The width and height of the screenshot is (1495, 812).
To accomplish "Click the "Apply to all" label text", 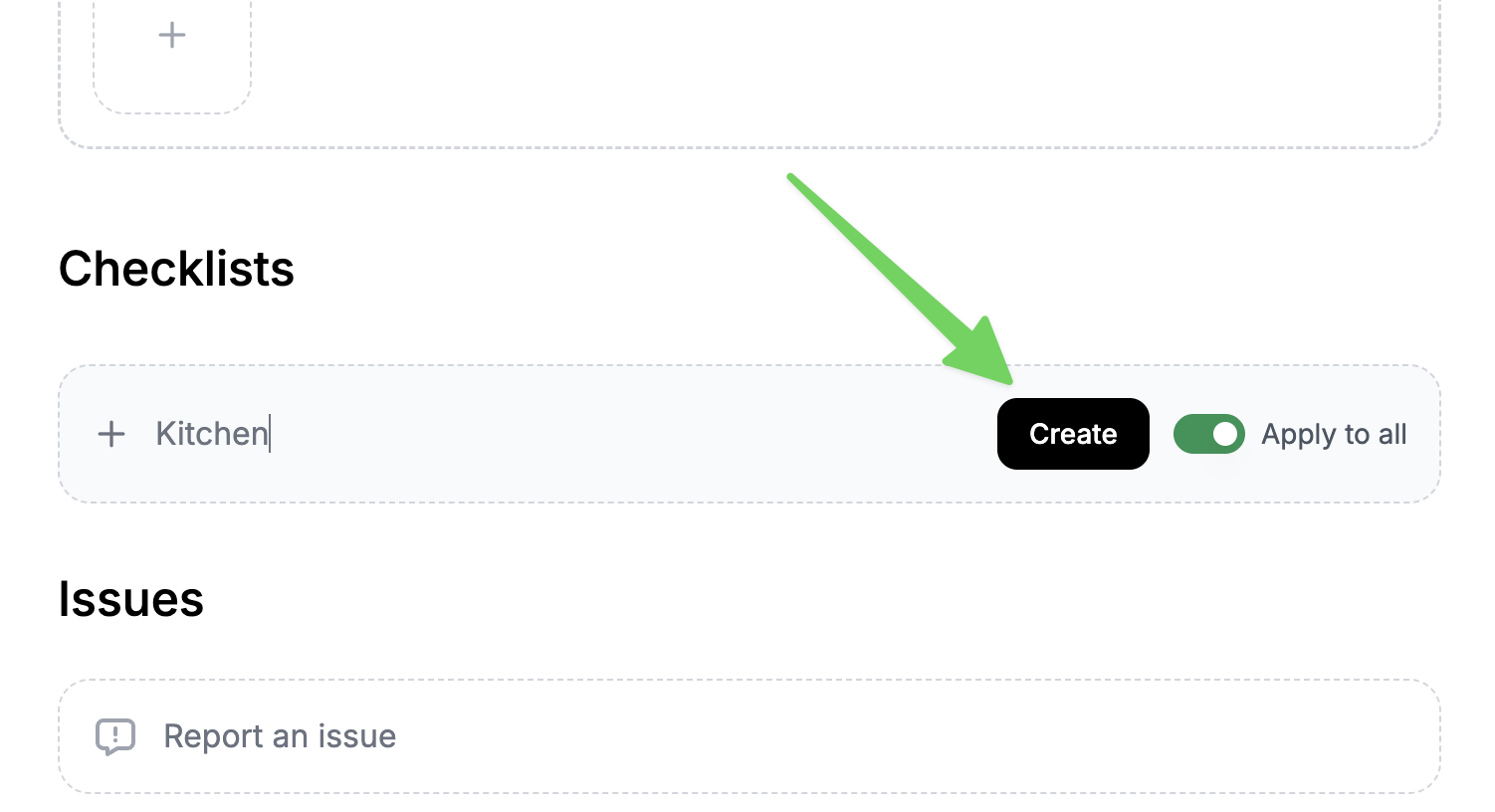I will click(x=1334, y=434).
